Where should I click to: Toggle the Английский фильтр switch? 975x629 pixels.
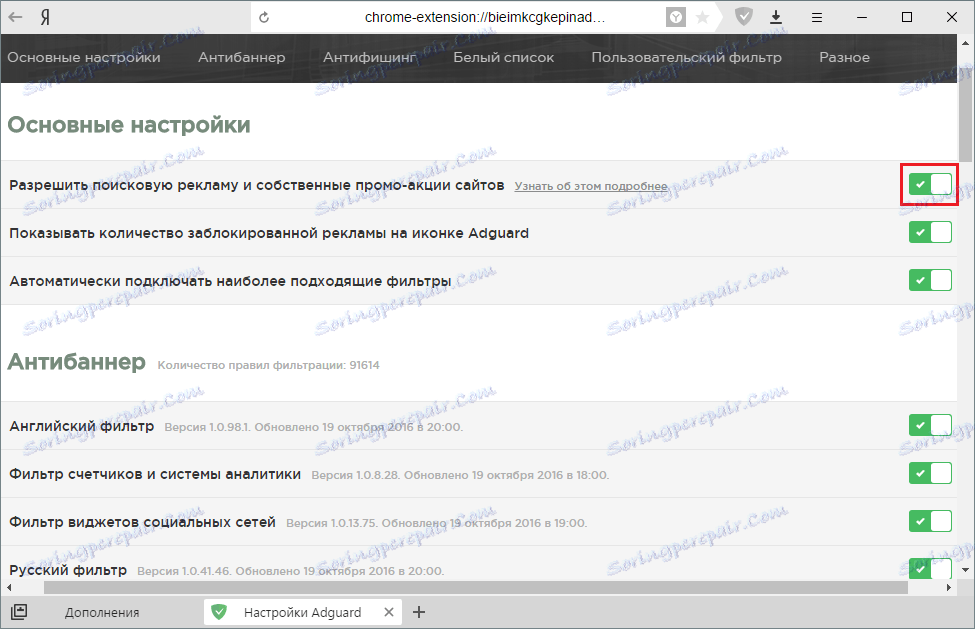pyautogui.click(x=930, y=425)
